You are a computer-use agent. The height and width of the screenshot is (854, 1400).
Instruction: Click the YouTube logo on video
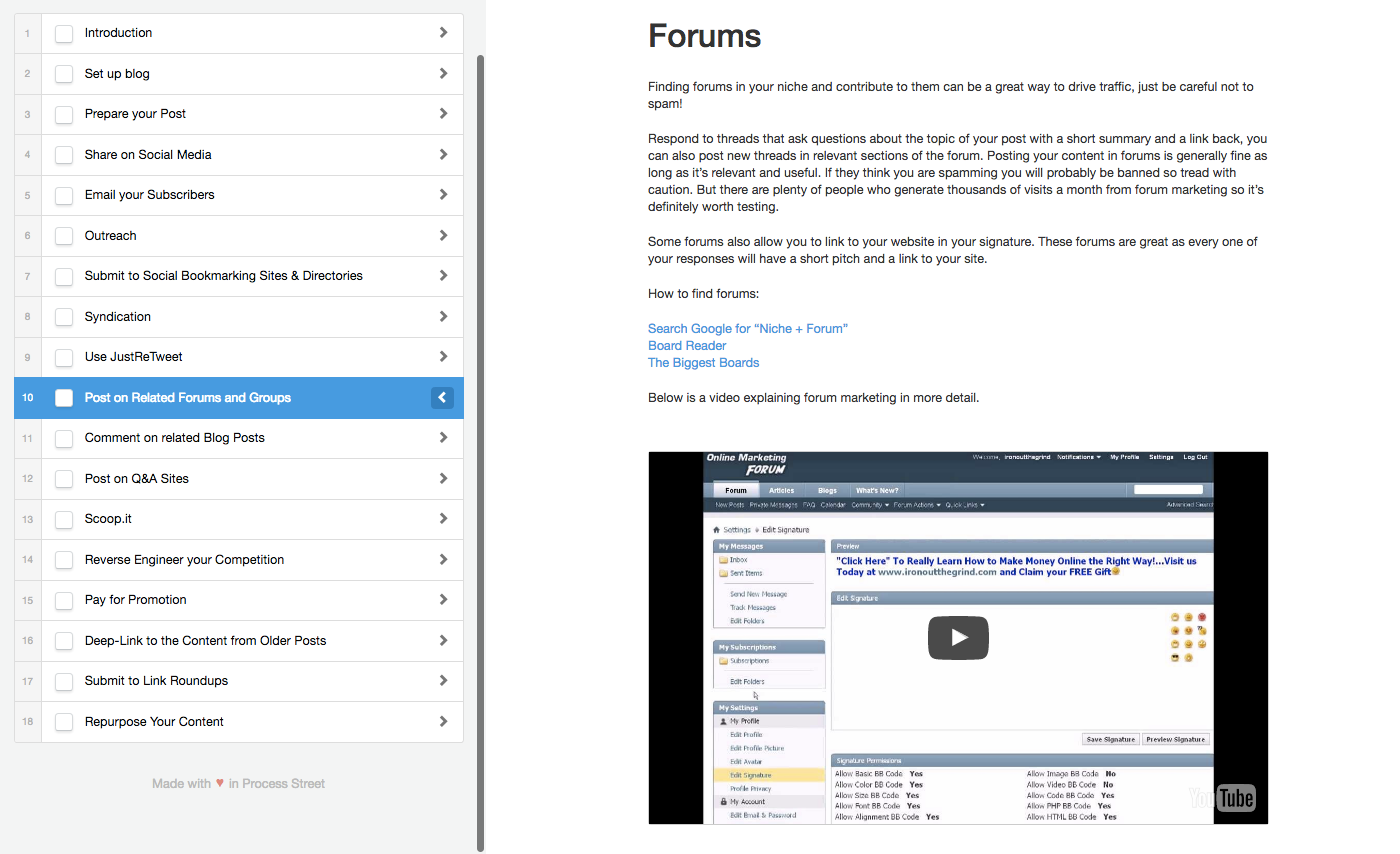point(1222,797)
